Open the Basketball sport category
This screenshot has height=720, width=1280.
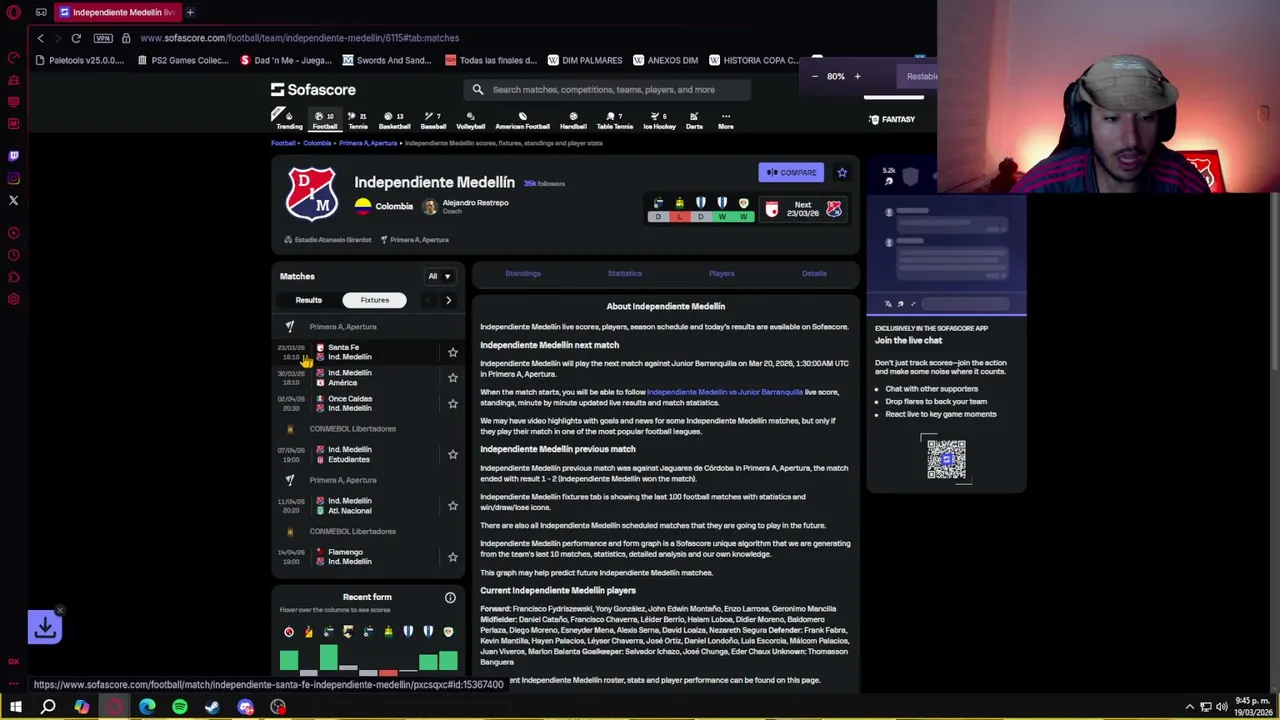394,120
